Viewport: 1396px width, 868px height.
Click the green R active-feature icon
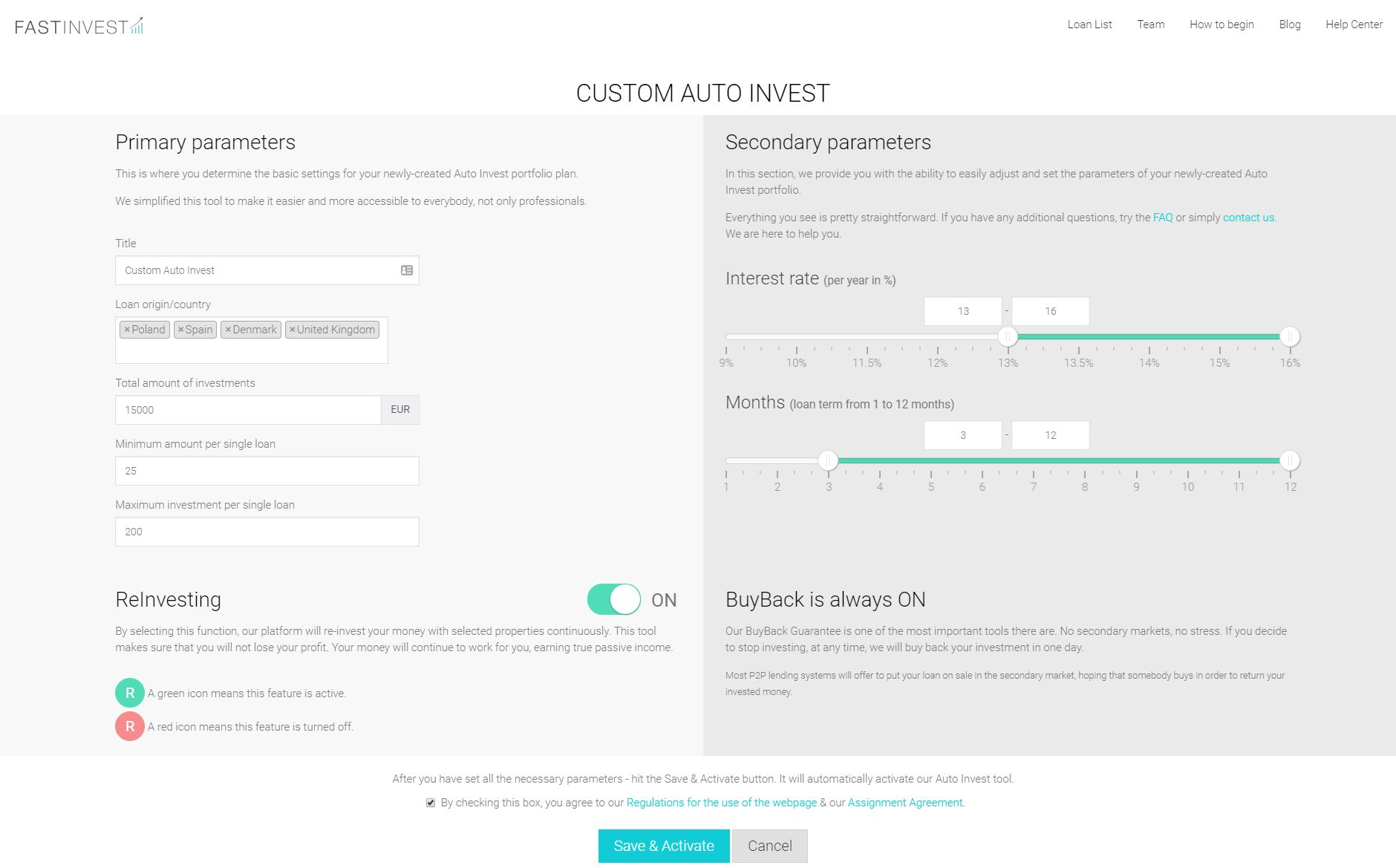point(130,693)
